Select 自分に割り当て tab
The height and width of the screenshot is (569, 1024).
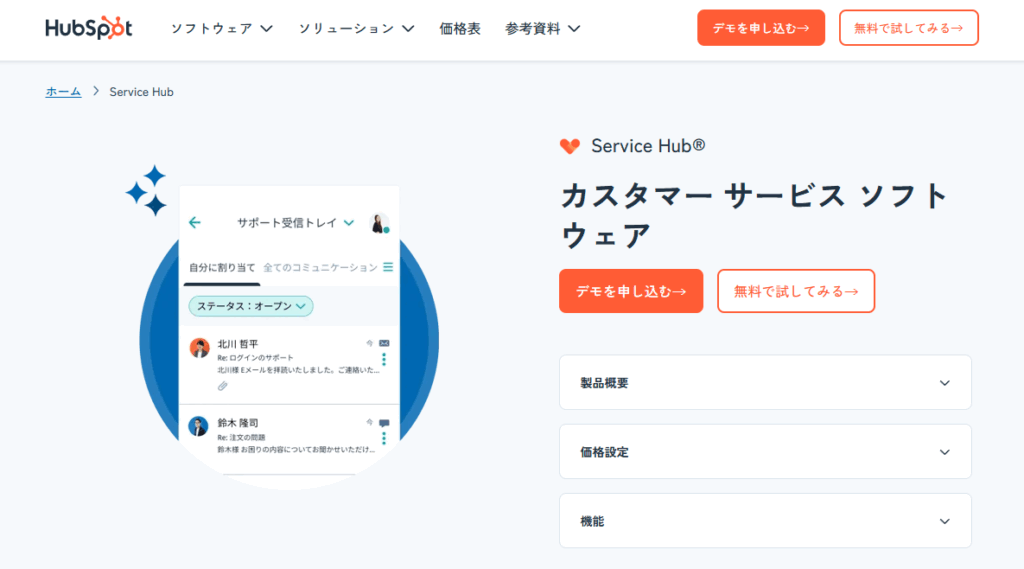pos(222,268)
